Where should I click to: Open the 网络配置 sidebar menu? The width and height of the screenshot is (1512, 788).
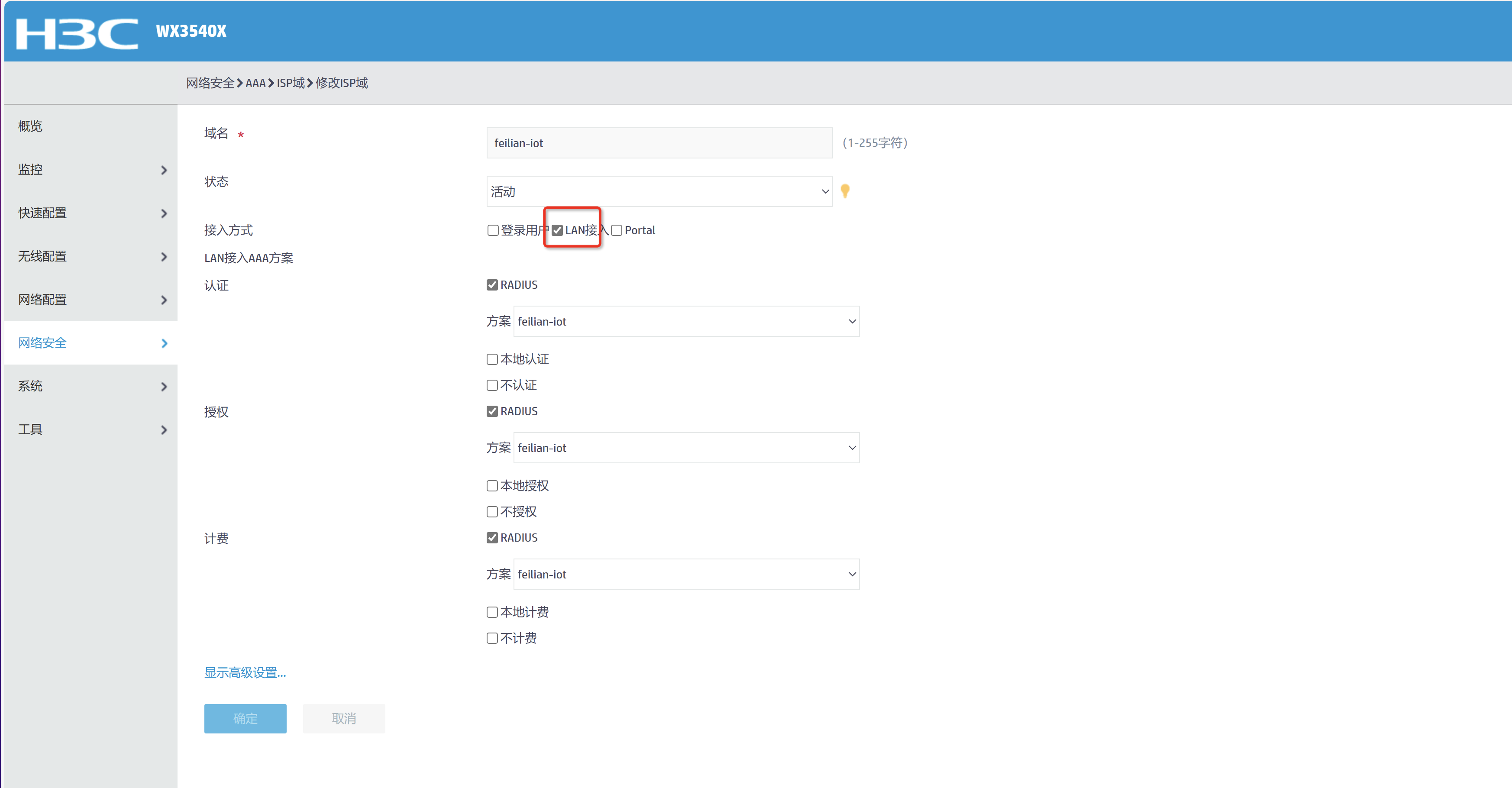pos(90,300)
